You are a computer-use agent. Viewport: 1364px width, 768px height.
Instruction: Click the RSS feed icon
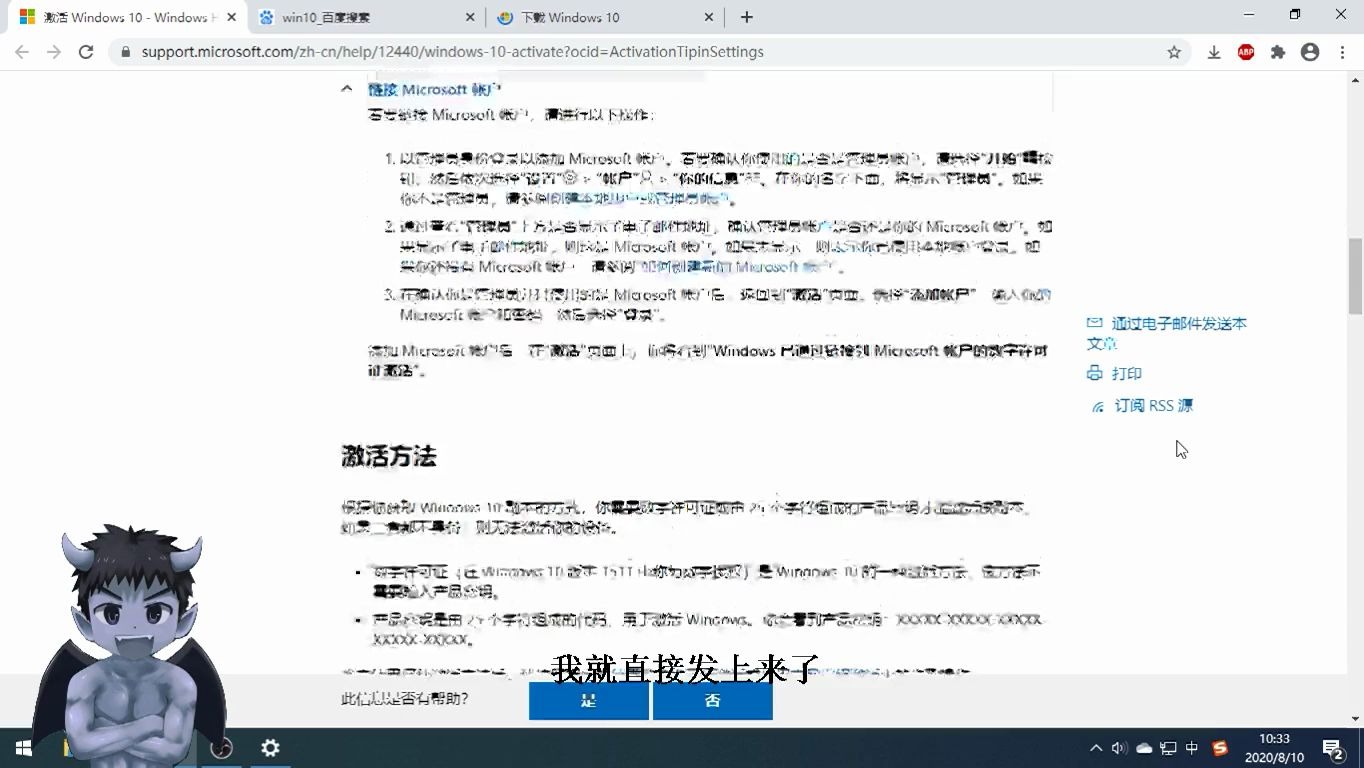click(x=1098, y=406)
